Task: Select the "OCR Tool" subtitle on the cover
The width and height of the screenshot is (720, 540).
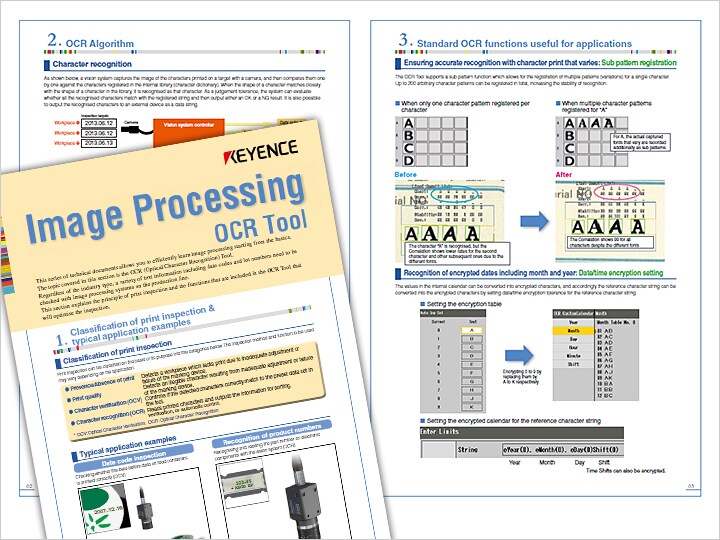Action: pyautogui.click(x=260, y=226)
